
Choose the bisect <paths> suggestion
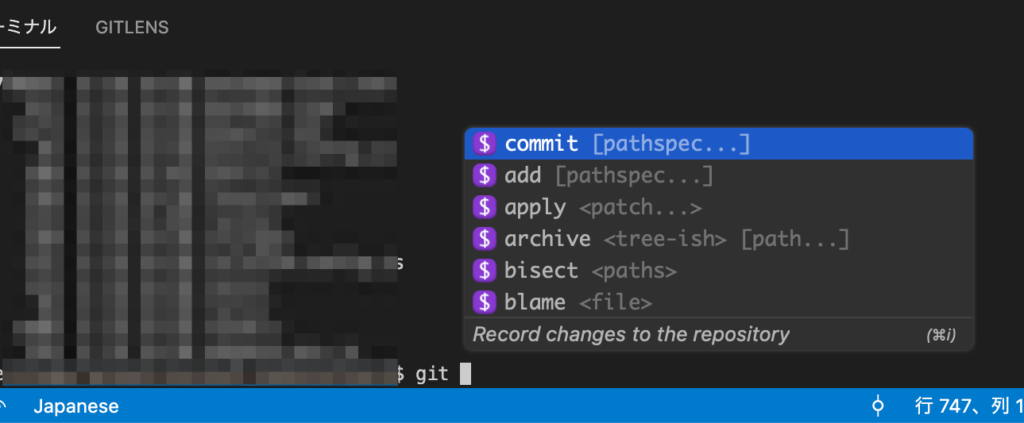718,270
